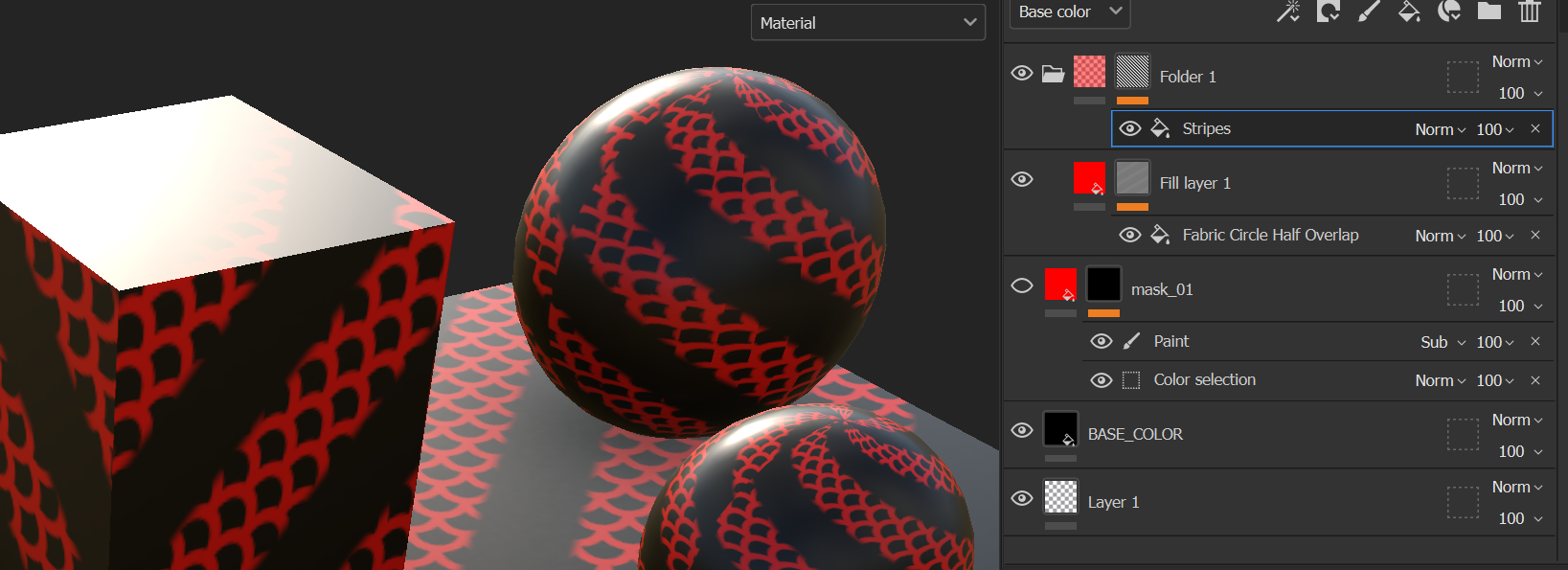Open opacity dropdown of Folder 1

coord(1520,93)
